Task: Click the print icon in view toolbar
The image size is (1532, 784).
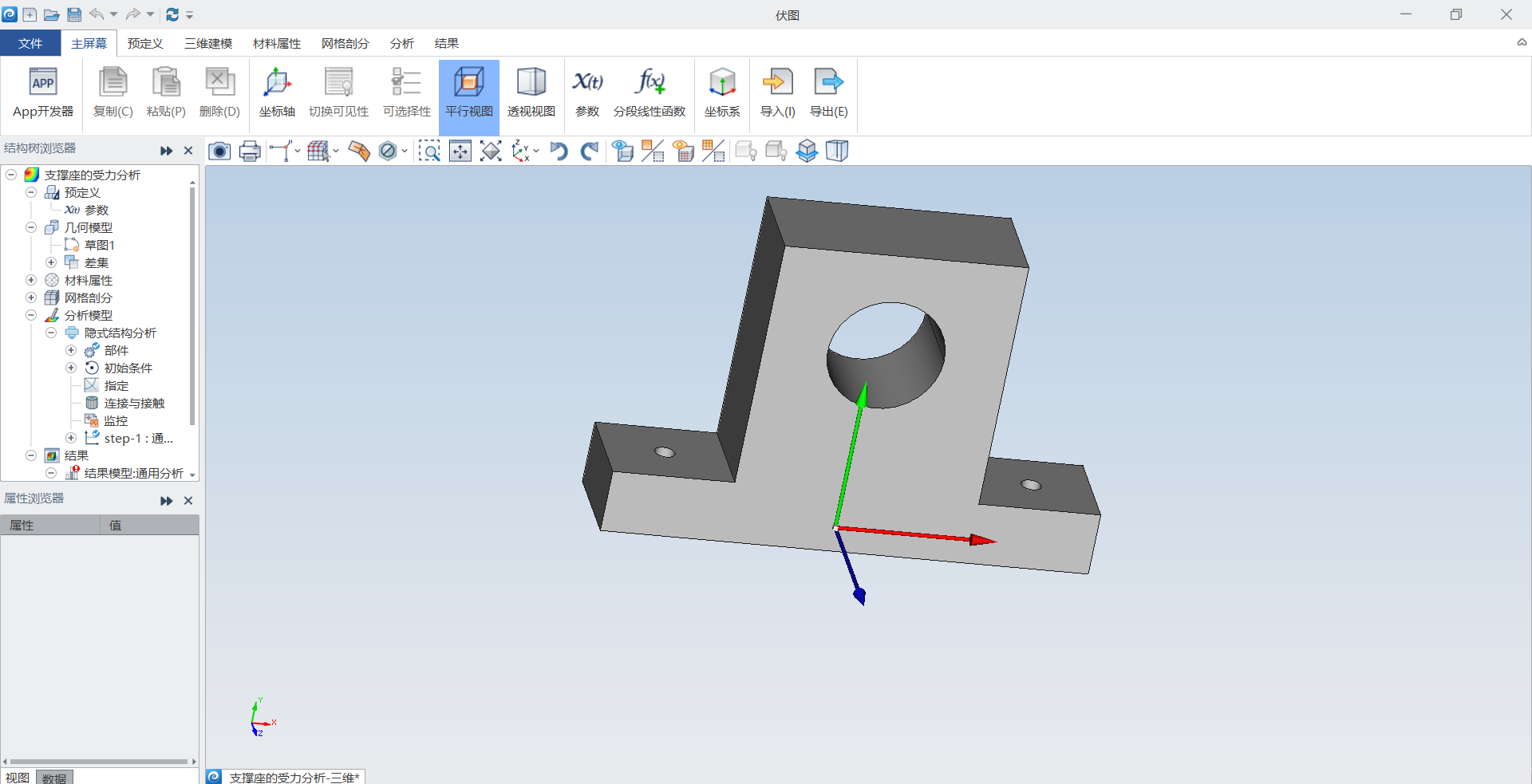Action: pyautogui.click(x=250, y=151)
